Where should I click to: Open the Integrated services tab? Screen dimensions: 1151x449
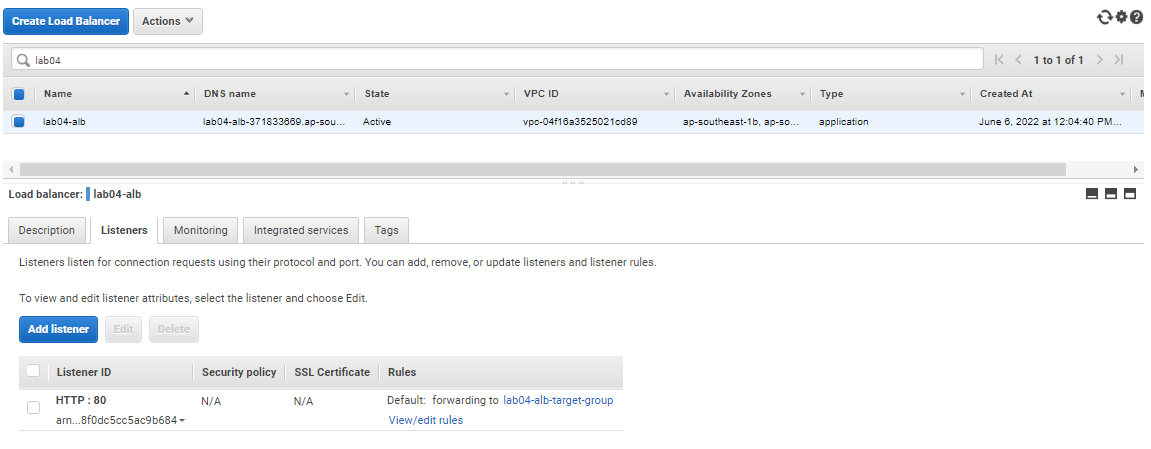coord(301,230)
